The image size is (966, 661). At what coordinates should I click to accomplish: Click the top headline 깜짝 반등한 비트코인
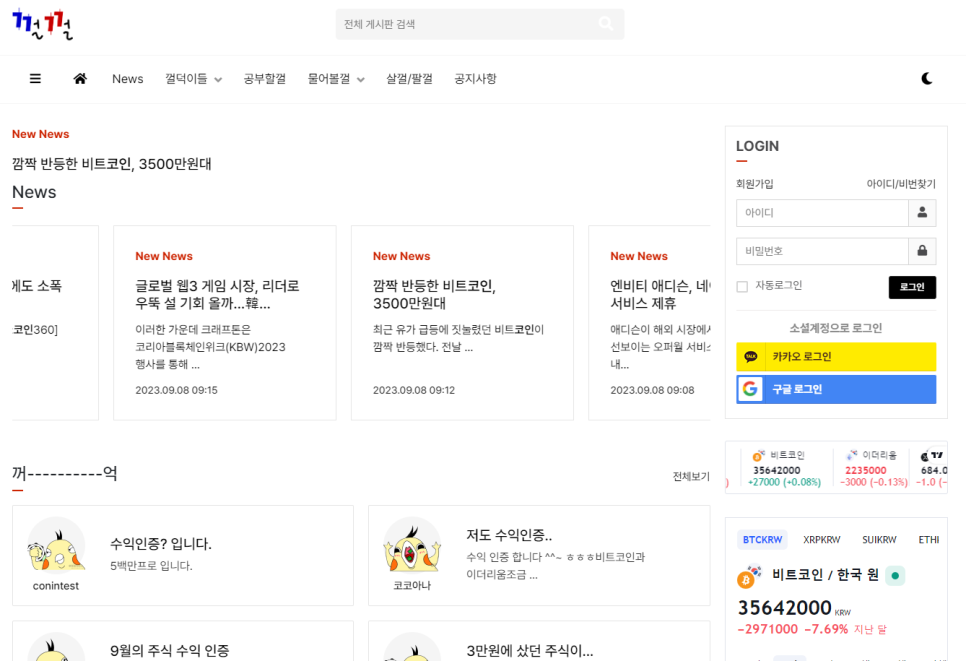[112, 164]
